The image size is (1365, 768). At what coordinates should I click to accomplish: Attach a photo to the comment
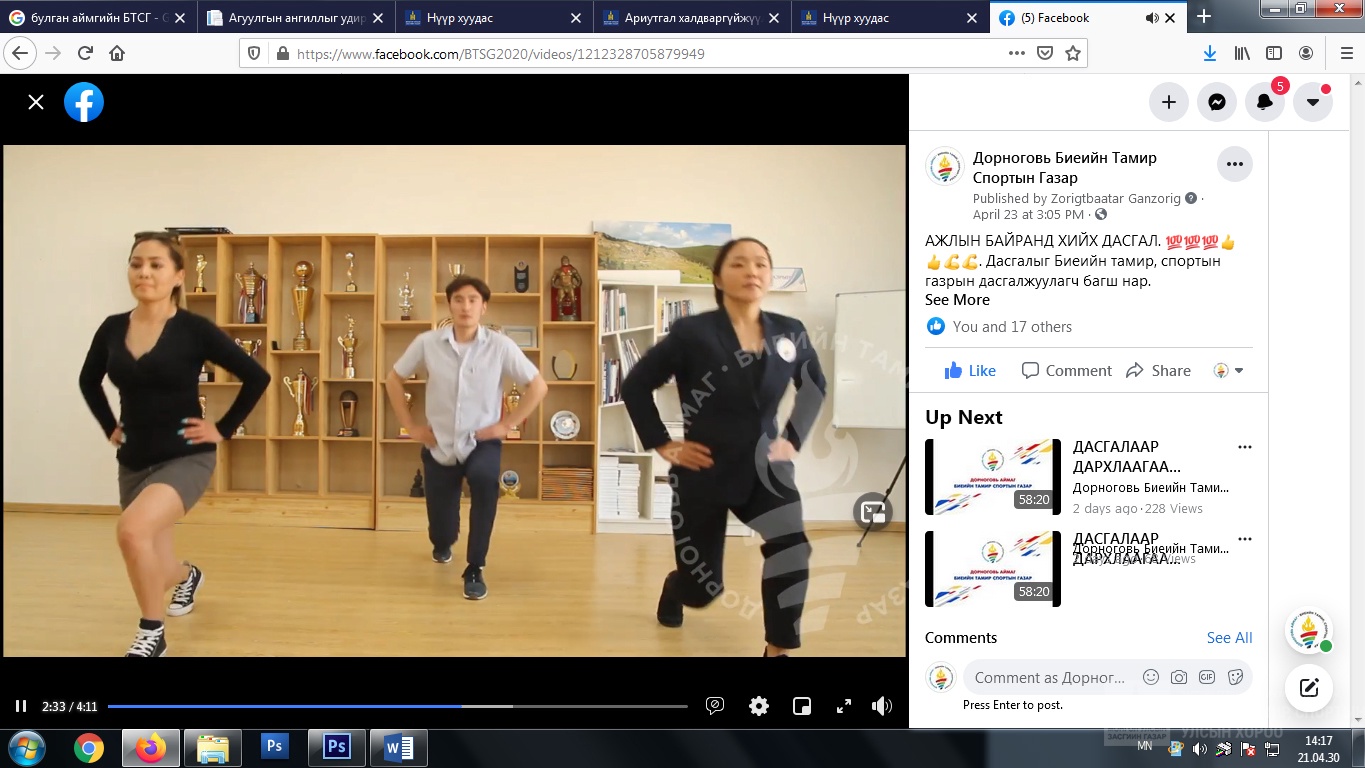click(1179, 677)
